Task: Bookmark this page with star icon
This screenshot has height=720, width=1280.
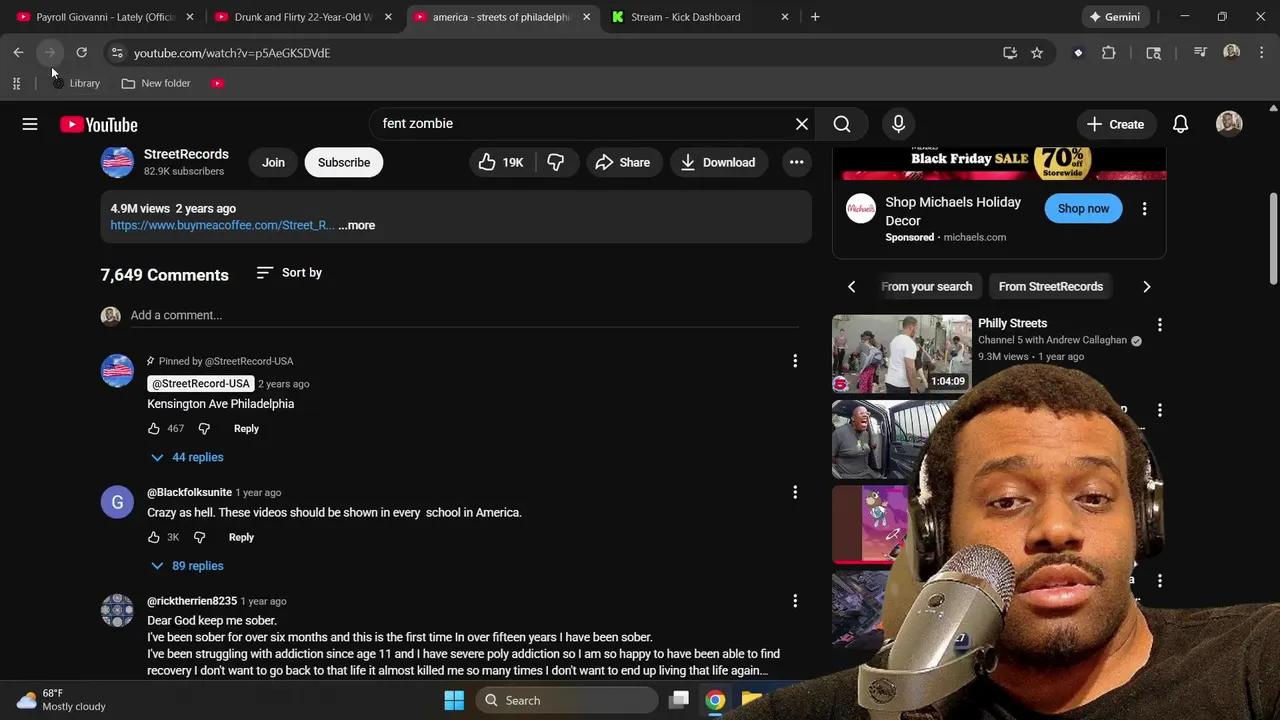Action: click(1037, 53)
